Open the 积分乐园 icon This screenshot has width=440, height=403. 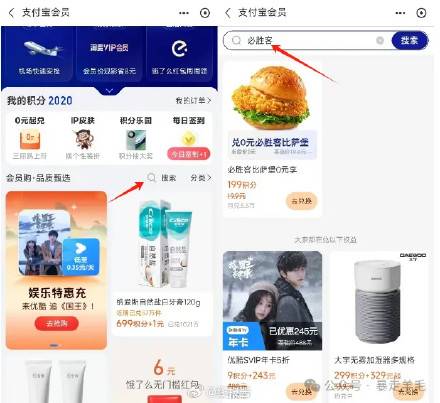[136, 140]
